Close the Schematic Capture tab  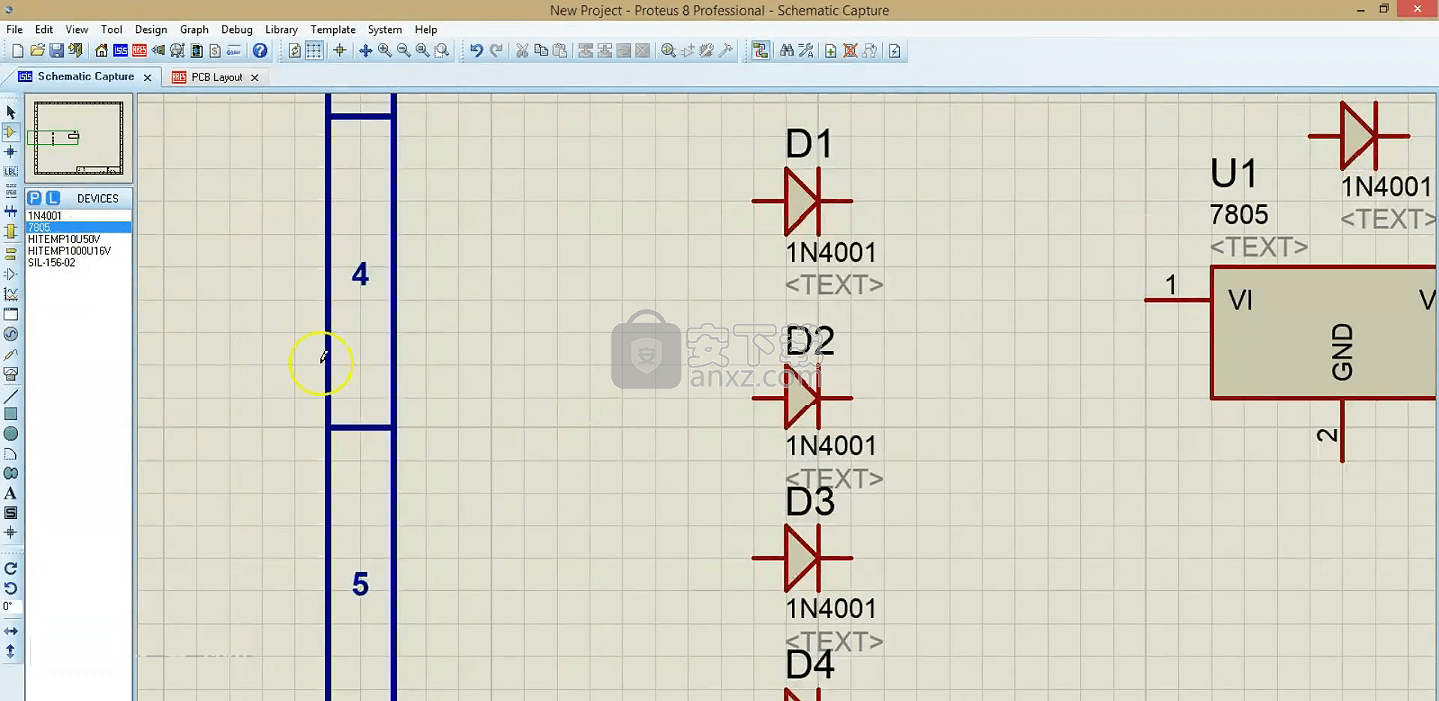(x=148, y=77)
